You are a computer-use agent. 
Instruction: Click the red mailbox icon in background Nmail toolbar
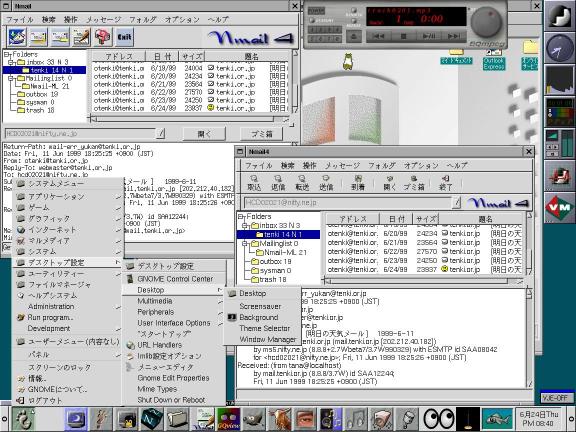(103, 37)
